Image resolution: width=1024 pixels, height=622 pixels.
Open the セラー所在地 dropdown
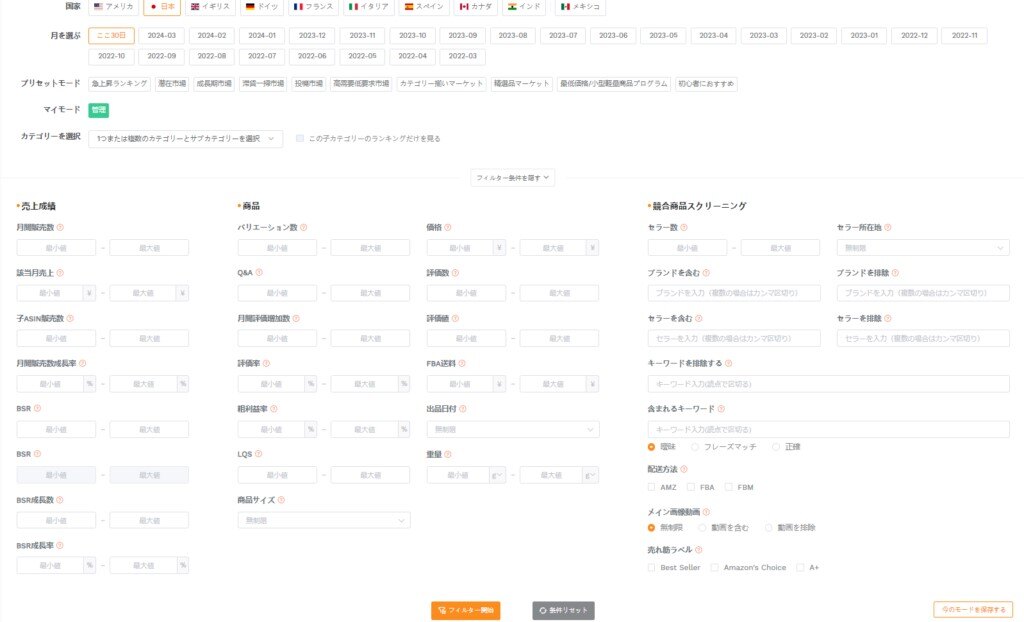pos(923,248)
